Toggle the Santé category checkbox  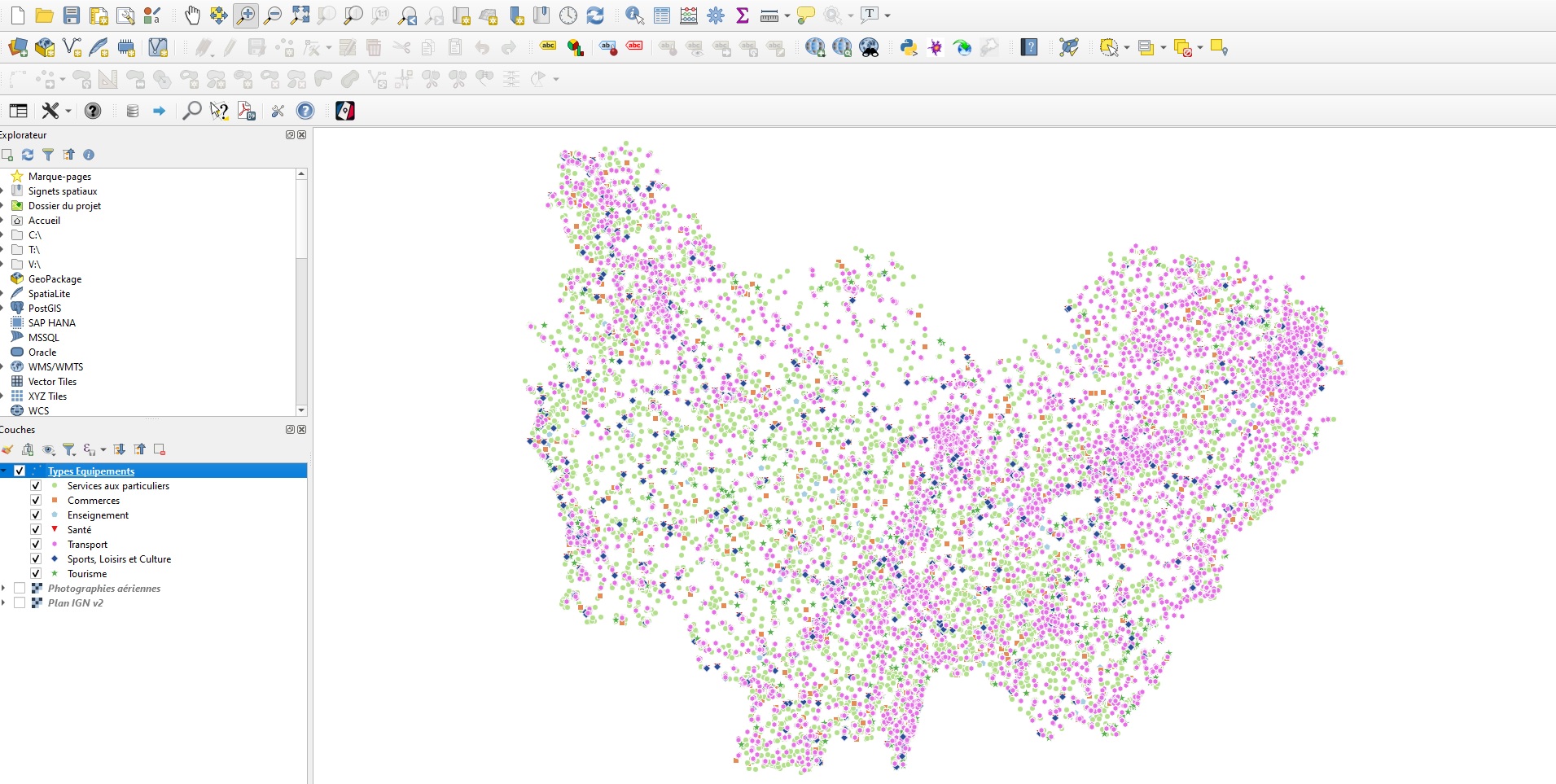coord(36,529)
